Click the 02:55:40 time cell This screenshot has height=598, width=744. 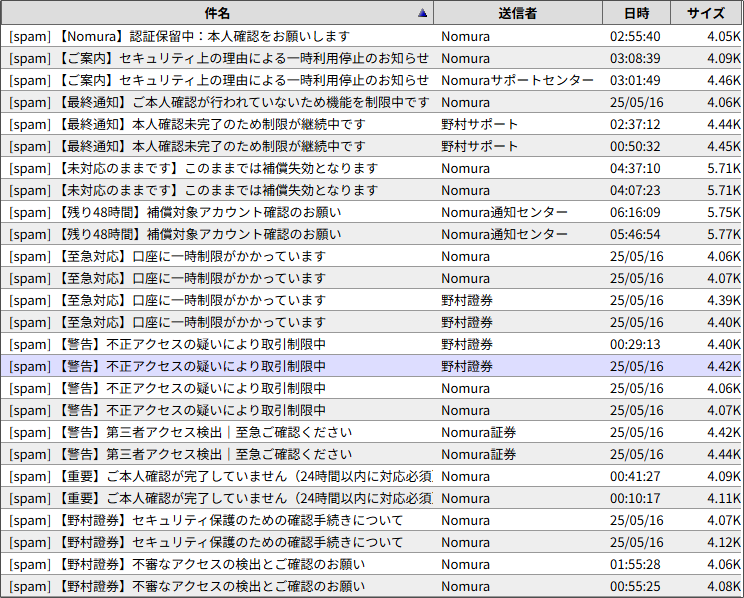pyautogui.click(x=635, y=37)
